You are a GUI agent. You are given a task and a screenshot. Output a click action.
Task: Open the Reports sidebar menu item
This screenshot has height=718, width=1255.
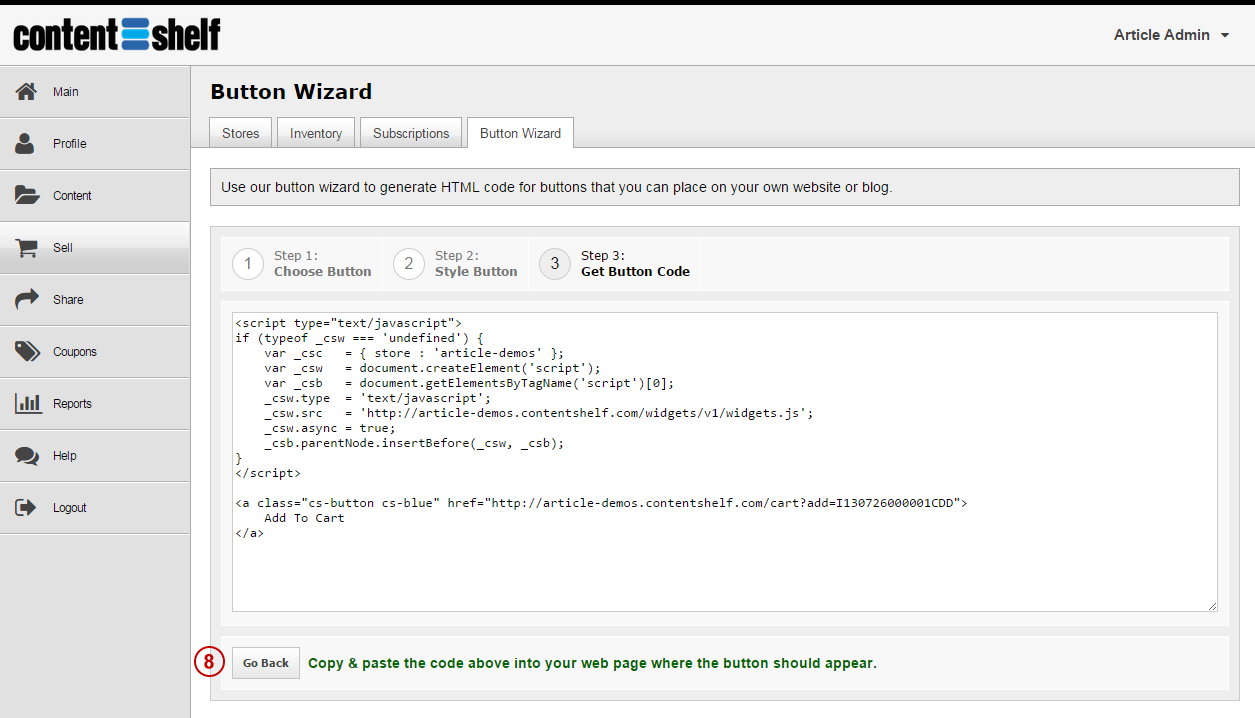pyautogui.click(x=95, y=404)
